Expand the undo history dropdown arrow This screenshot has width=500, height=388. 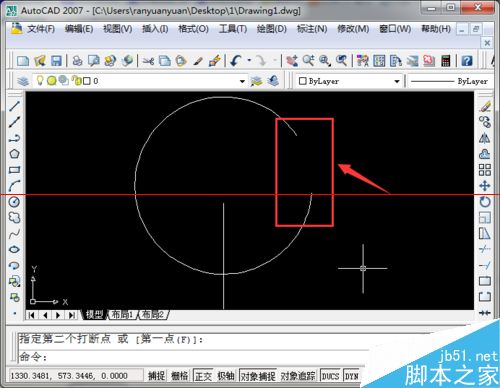coord(249,61)
